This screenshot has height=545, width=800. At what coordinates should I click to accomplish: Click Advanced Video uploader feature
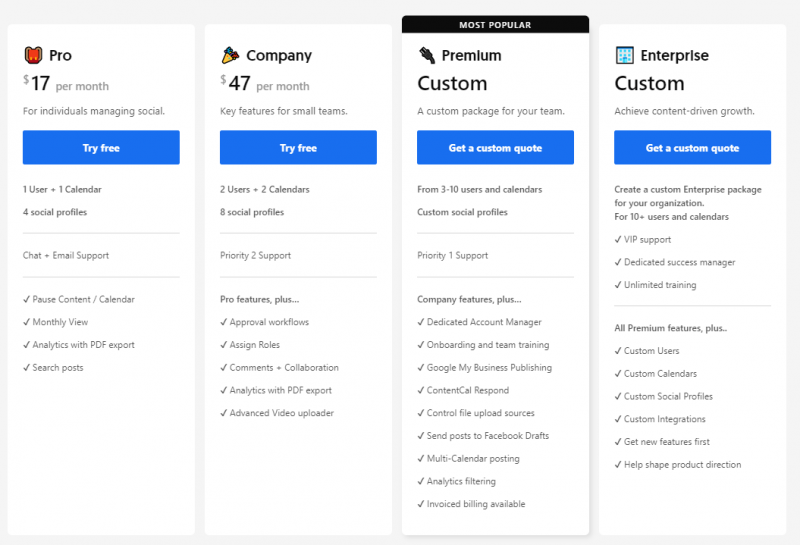(282, 413)
